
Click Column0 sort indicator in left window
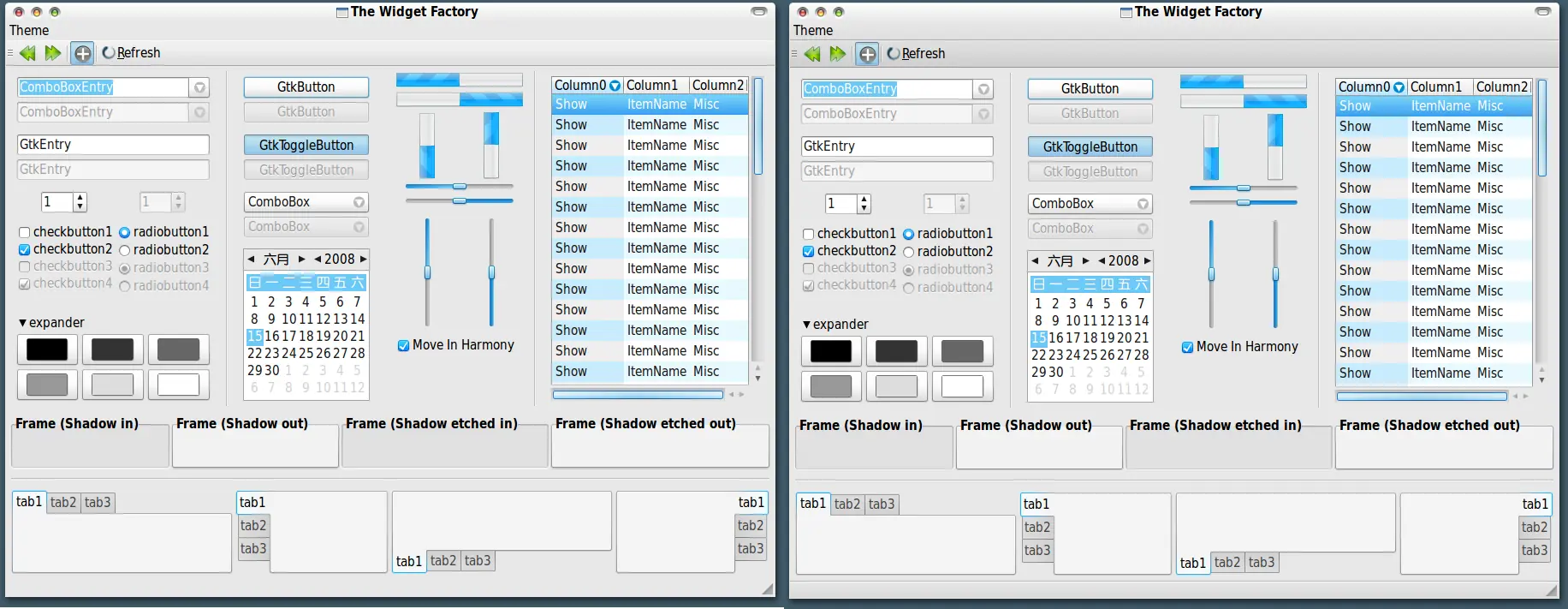[615, 86]
